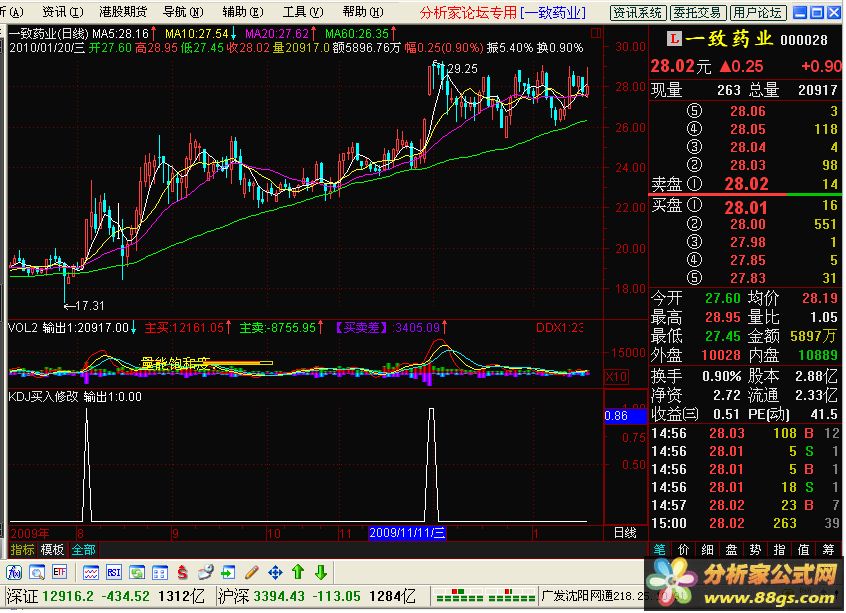Click the MA5:28.16 indicator value
This screenshot has height=613, width=846.
(120, 33)
